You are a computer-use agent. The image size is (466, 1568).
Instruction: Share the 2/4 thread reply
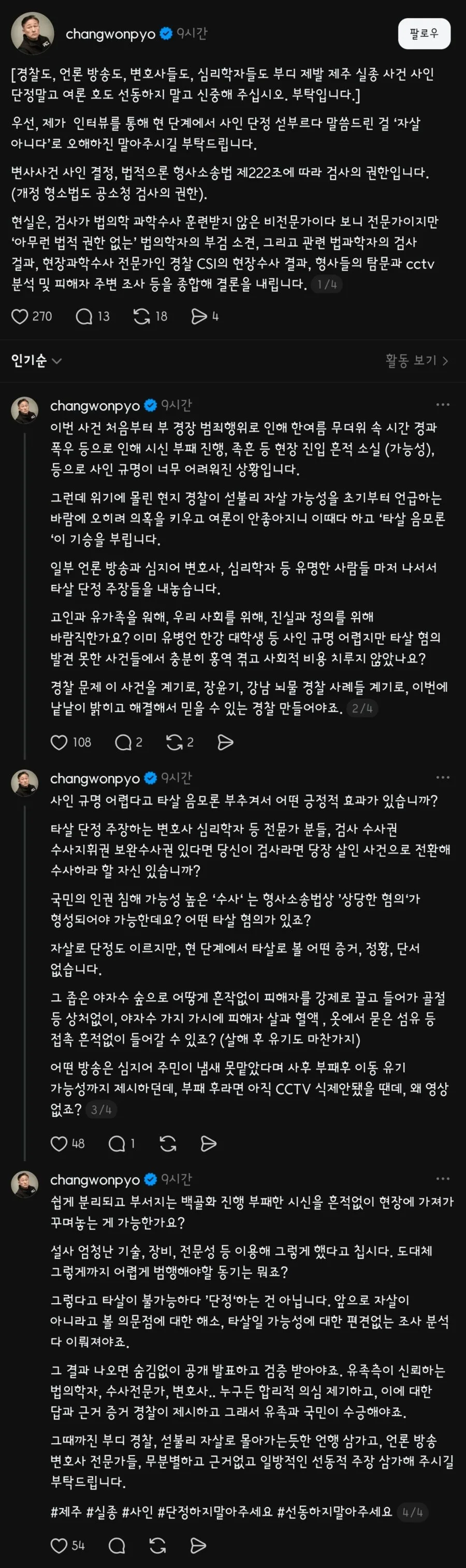(225, 742)
